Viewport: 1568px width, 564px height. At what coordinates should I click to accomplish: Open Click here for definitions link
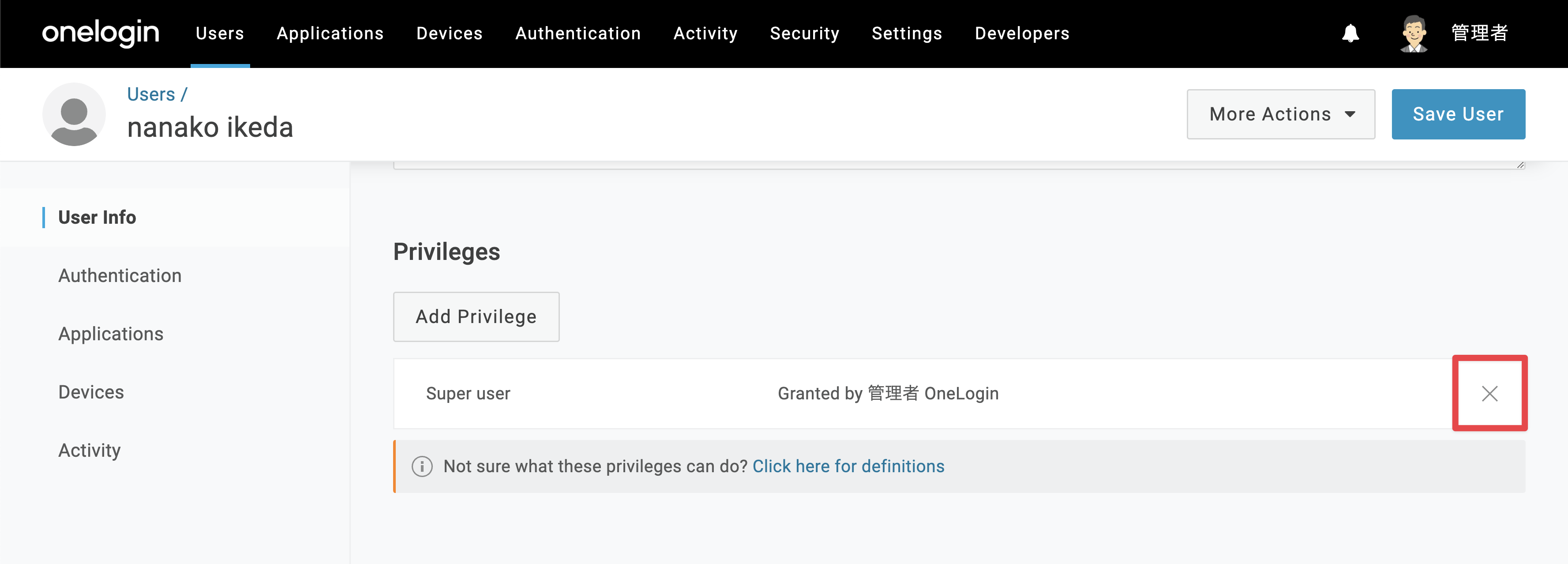848,466
